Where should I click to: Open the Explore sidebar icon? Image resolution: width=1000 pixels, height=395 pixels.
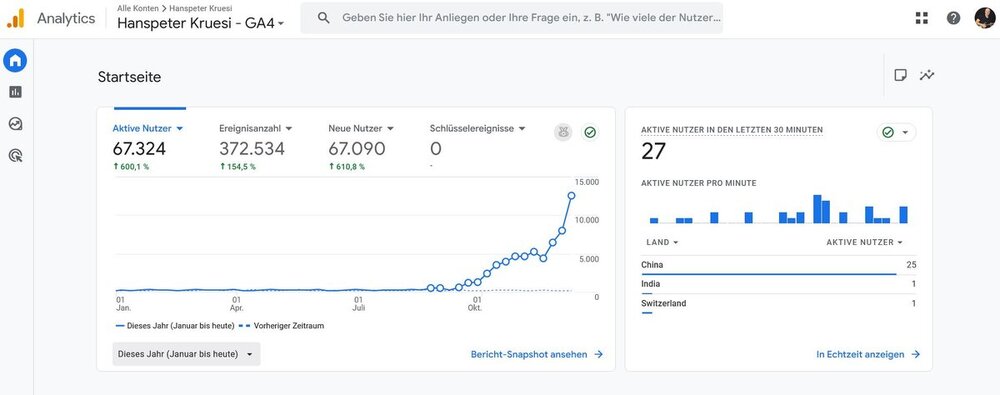[15, 124]
